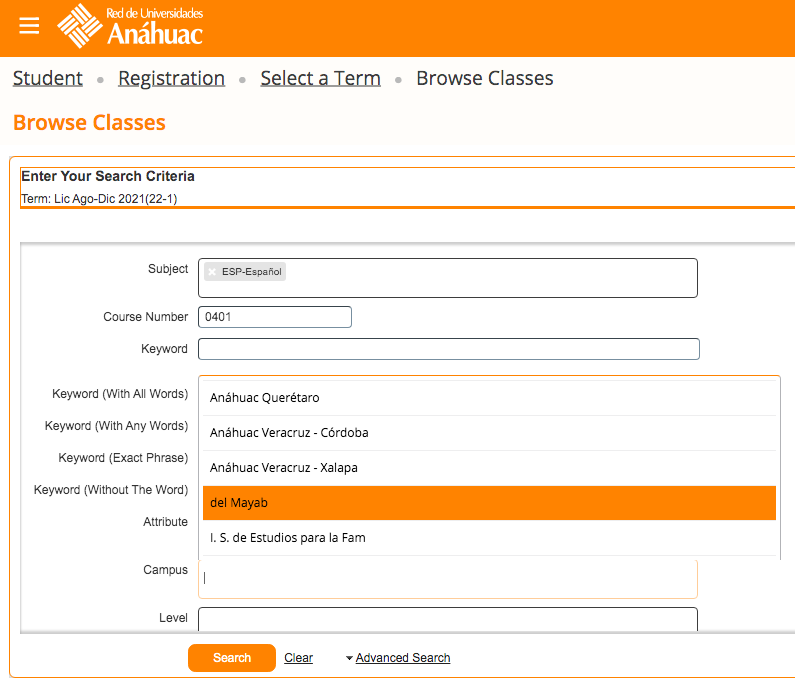Image resolution: width=795 pixels, height=684 pixels.
Task: Click the Anáhuac logo
Action: click(130, 27)
